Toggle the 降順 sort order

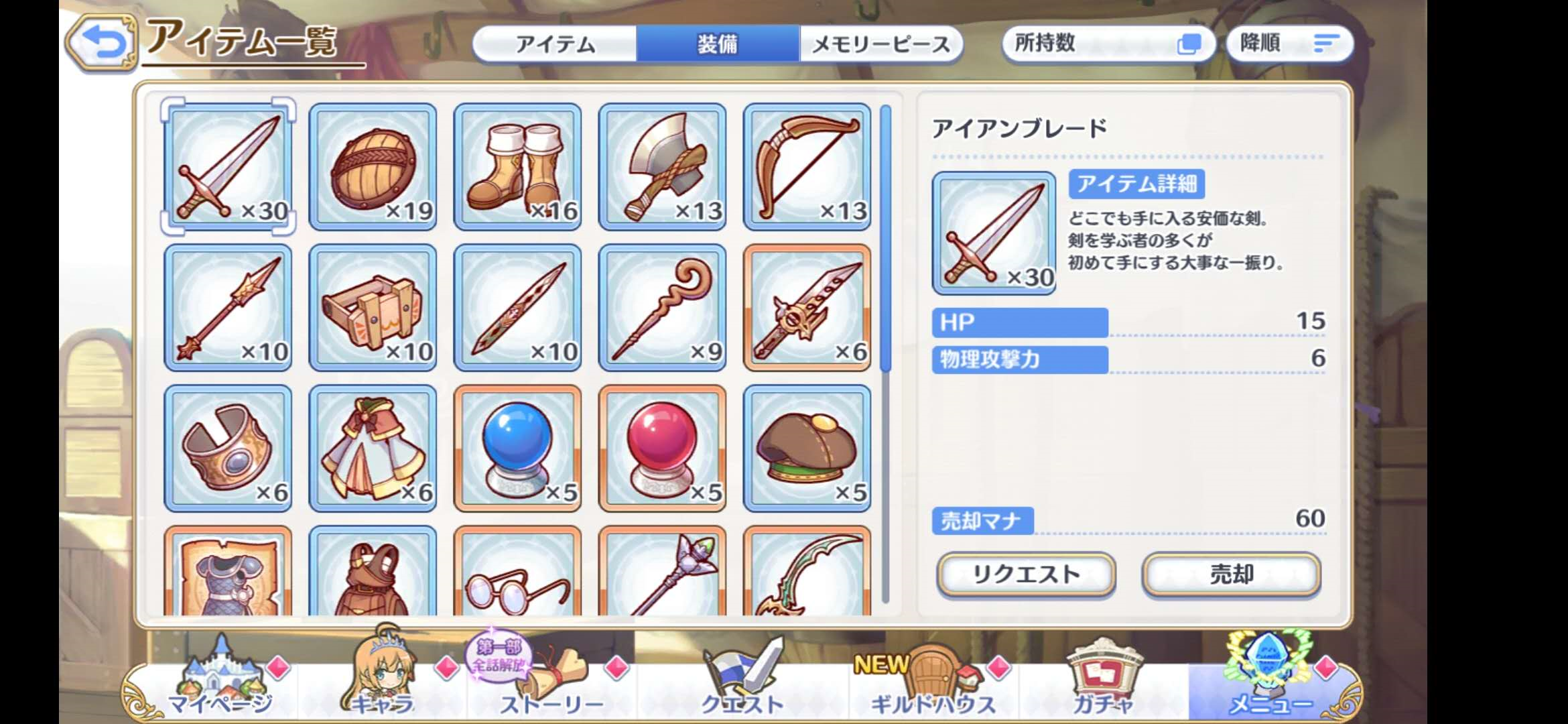pos(1289,44)
